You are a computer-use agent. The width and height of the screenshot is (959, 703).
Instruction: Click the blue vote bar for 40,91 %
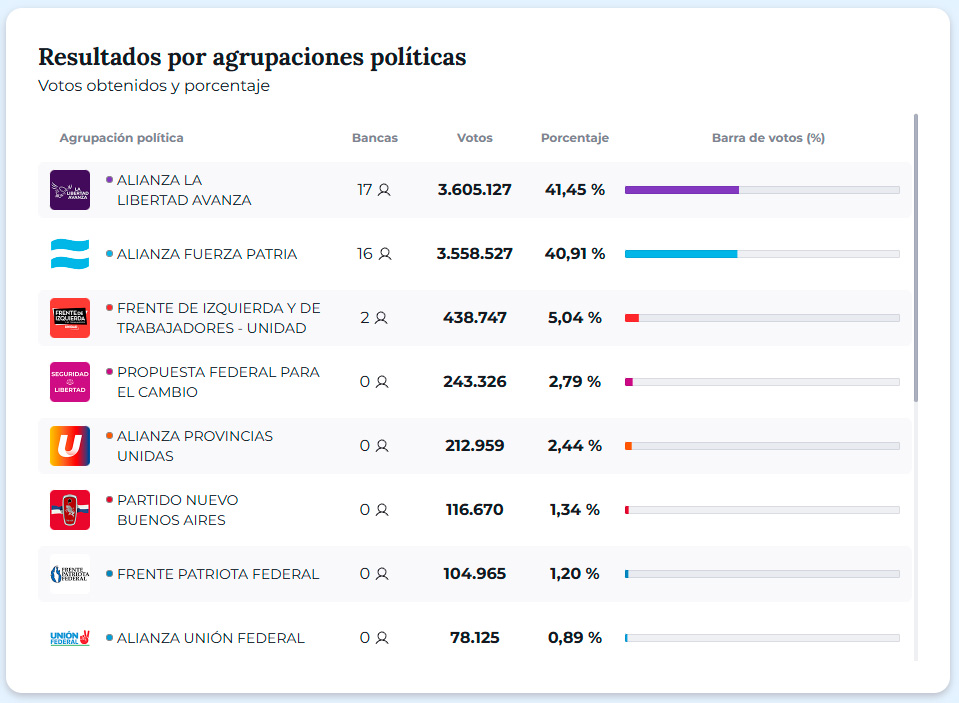(681, 254)
